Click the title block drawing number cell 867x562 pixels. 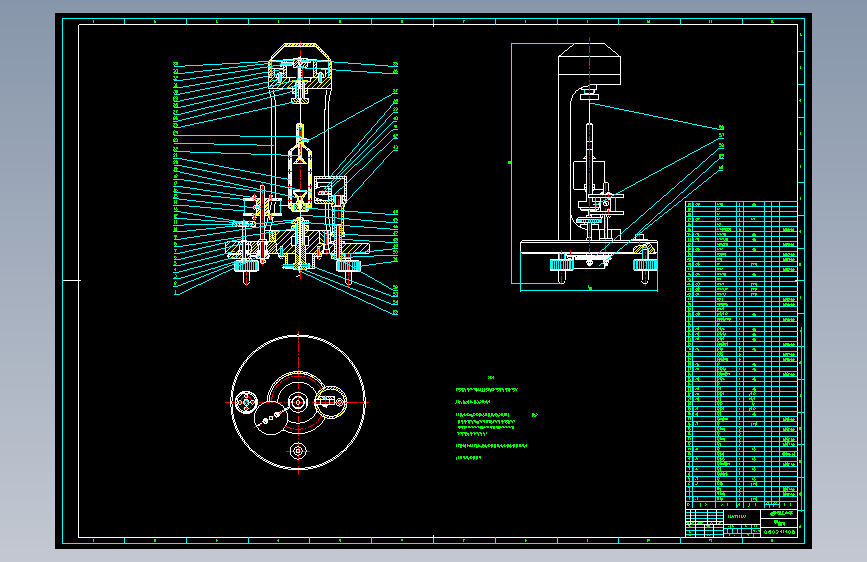(x=779, y=532)
